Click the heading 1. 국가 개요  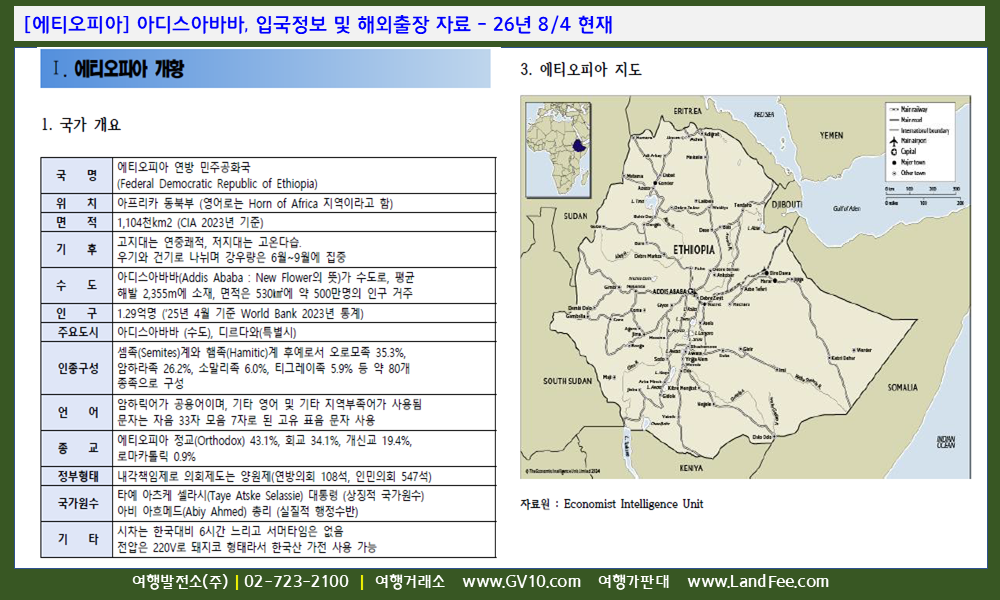81,124
